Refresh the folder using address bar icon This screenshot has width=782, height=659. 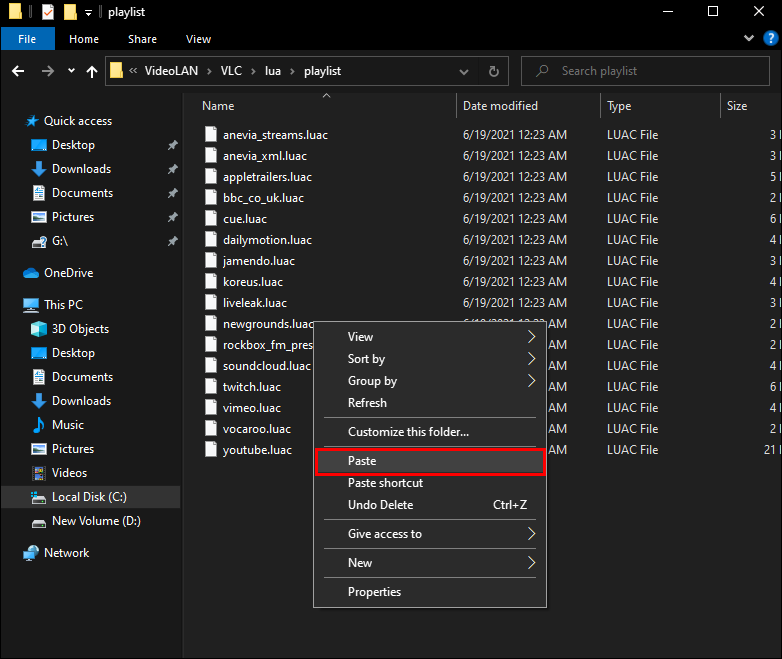tap(493, 71)
